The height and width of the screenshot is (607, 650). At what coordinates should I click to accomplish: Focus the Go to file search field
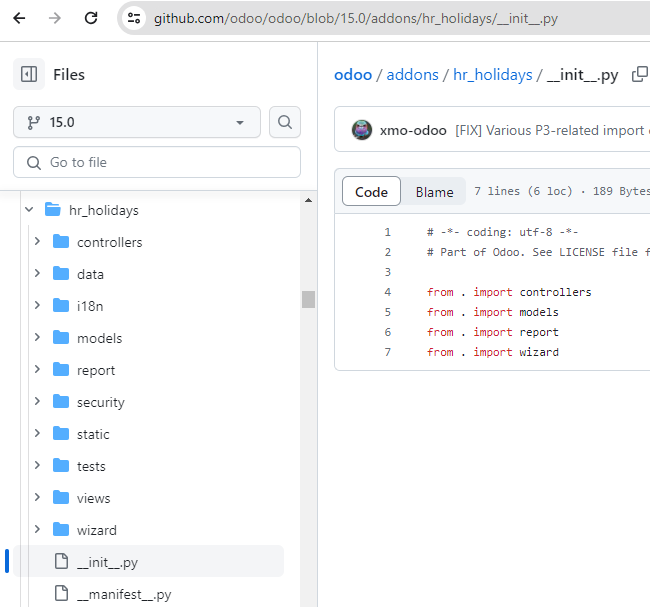pos(157,162)
